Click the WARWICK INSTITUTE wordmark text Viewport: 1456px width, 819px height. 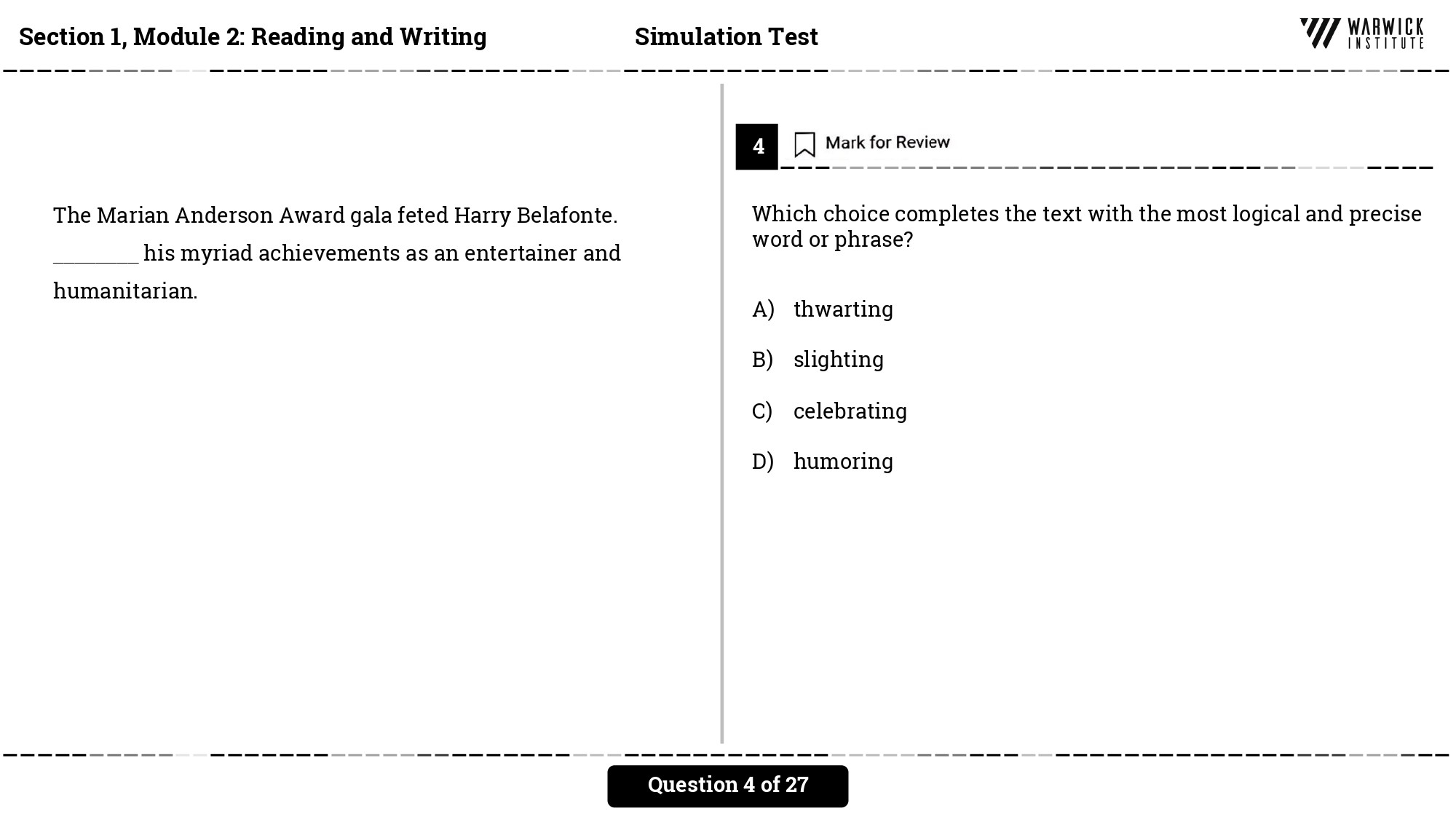pos(1385,33)
